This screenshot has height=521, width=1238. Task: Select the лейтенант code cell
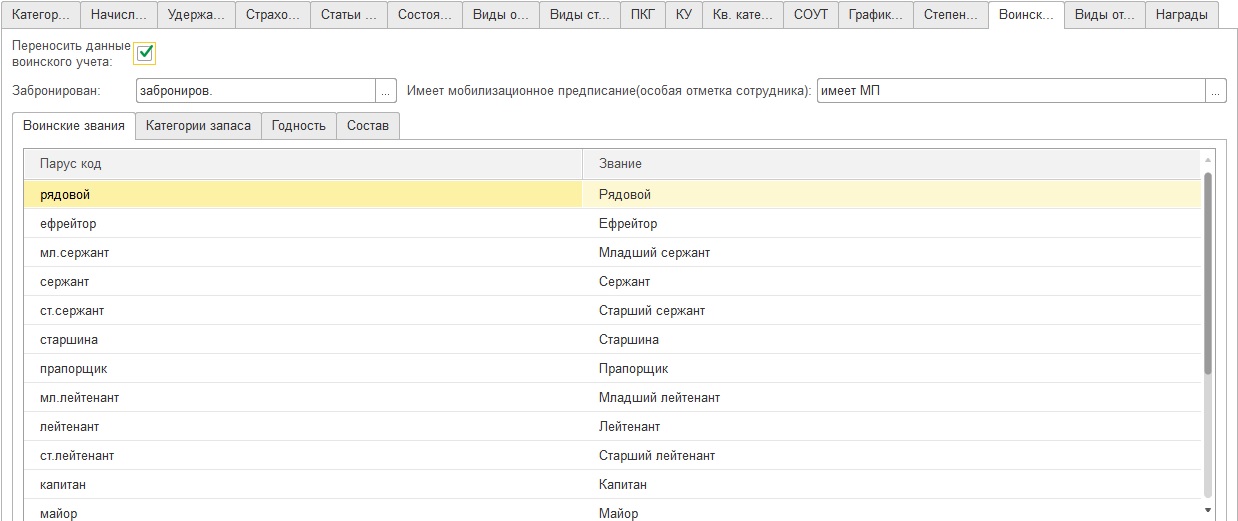click(x=303, y=427)
